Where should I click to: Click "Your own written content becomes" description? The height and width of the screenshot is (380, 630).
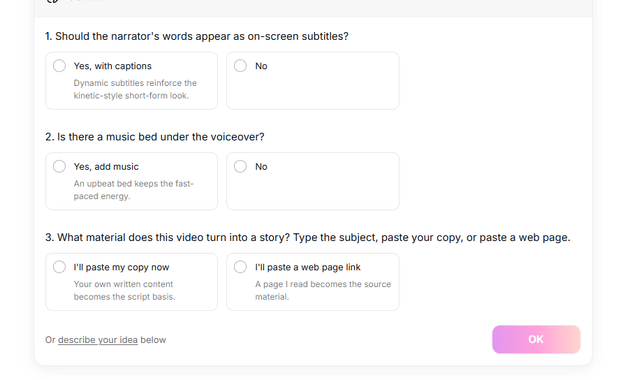coord(124,290)
